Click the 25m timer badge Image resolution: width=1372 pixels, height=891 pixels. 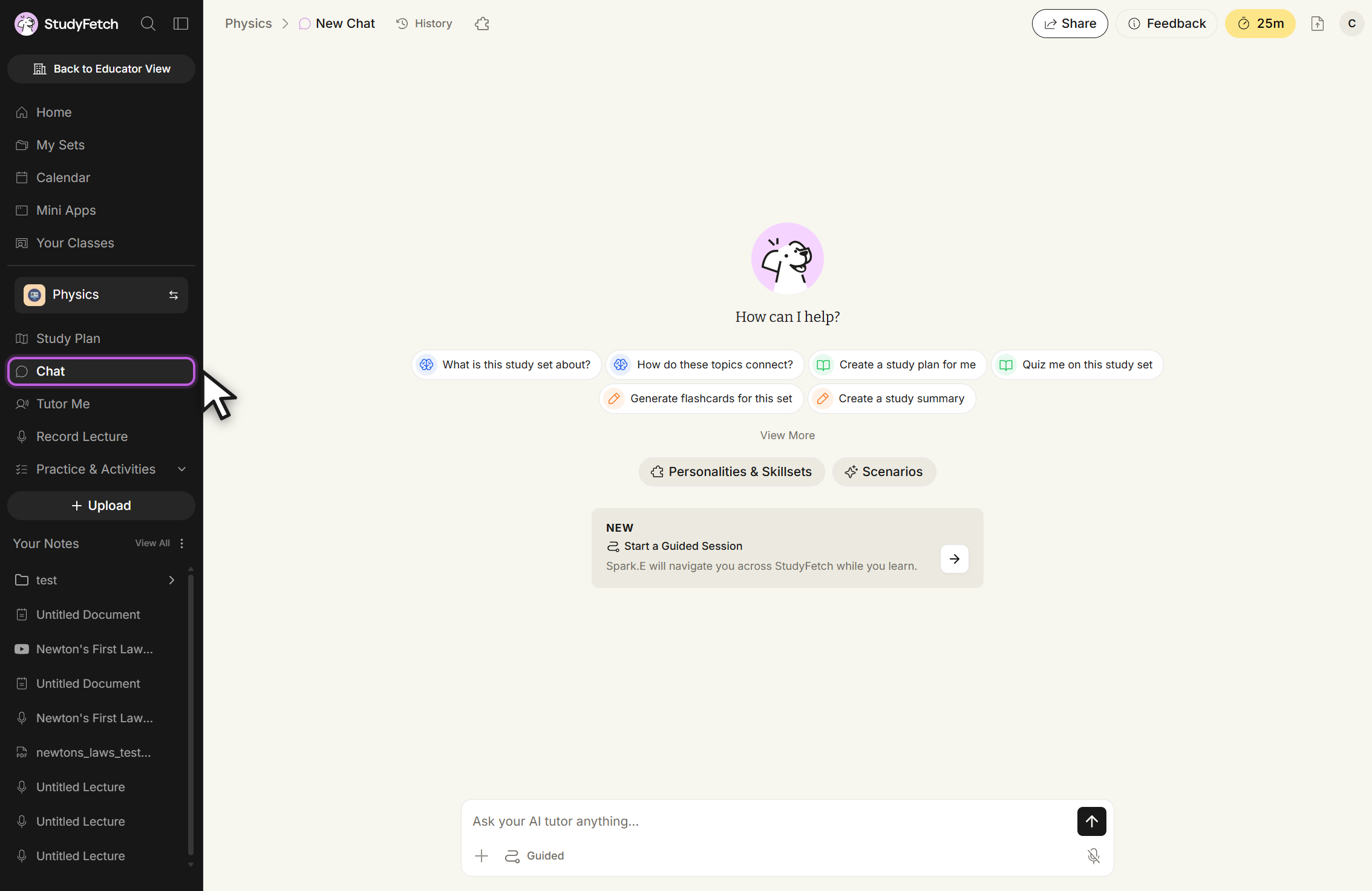tap(1260, 24)
